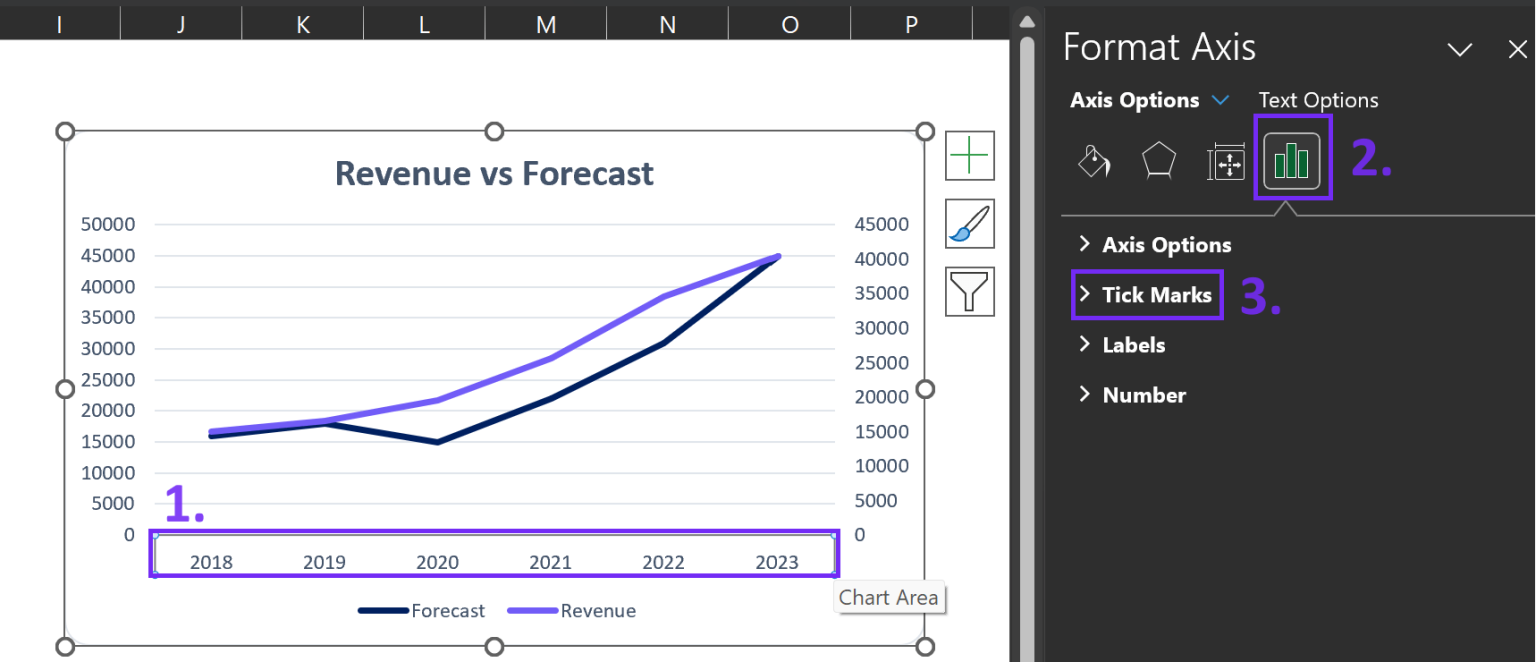Open the Size & Properties panel icon
This screenshot has width=1536, height=662.
1226,160
